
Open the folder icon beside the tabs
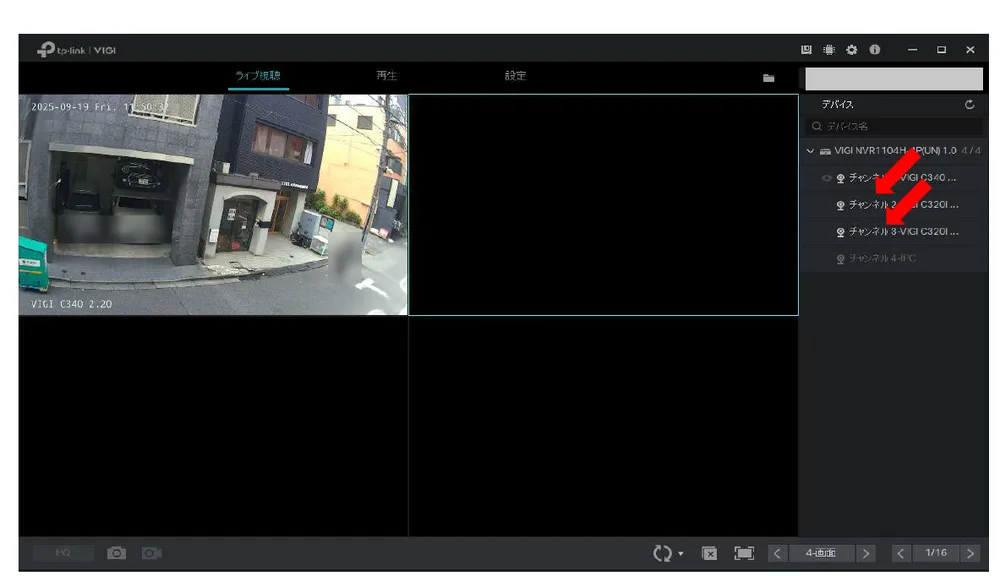point(768,78)
